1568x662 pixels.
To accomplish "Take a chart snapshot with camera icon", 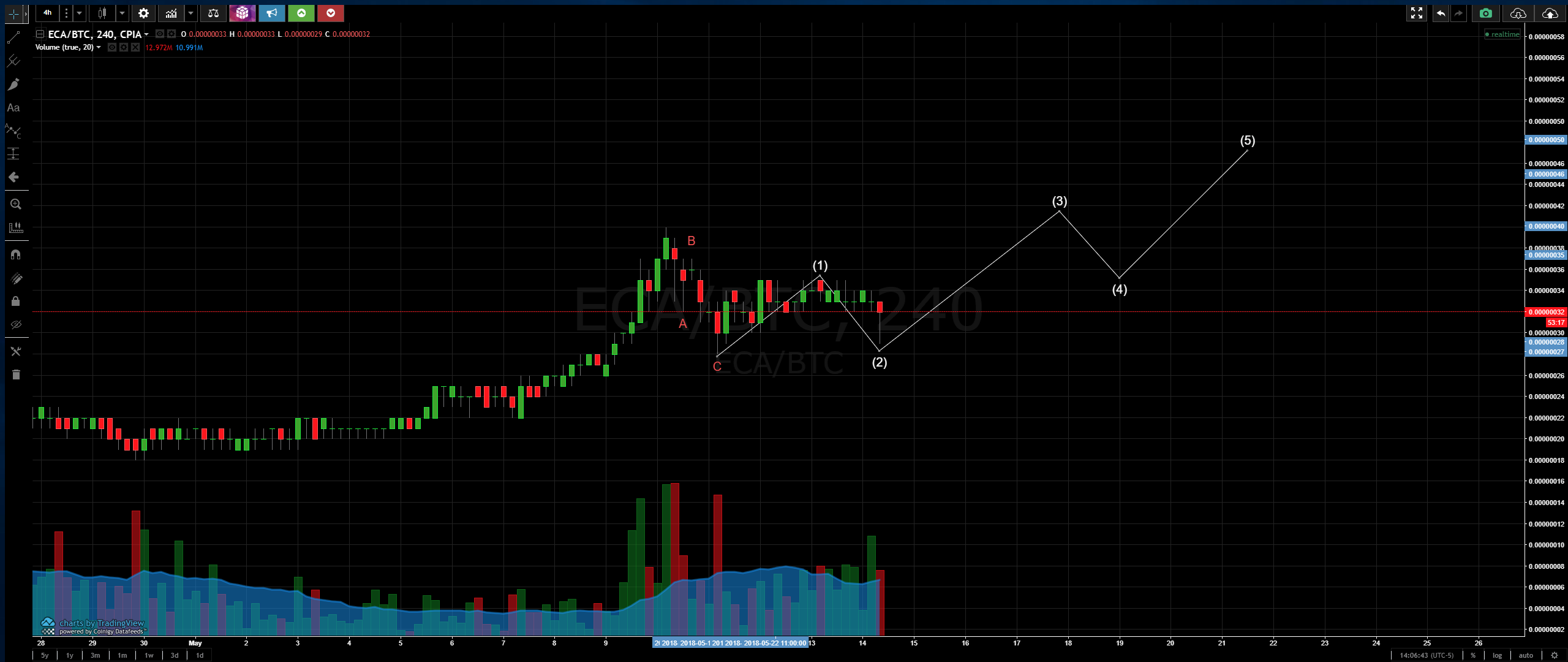I will pos(1485,13).
